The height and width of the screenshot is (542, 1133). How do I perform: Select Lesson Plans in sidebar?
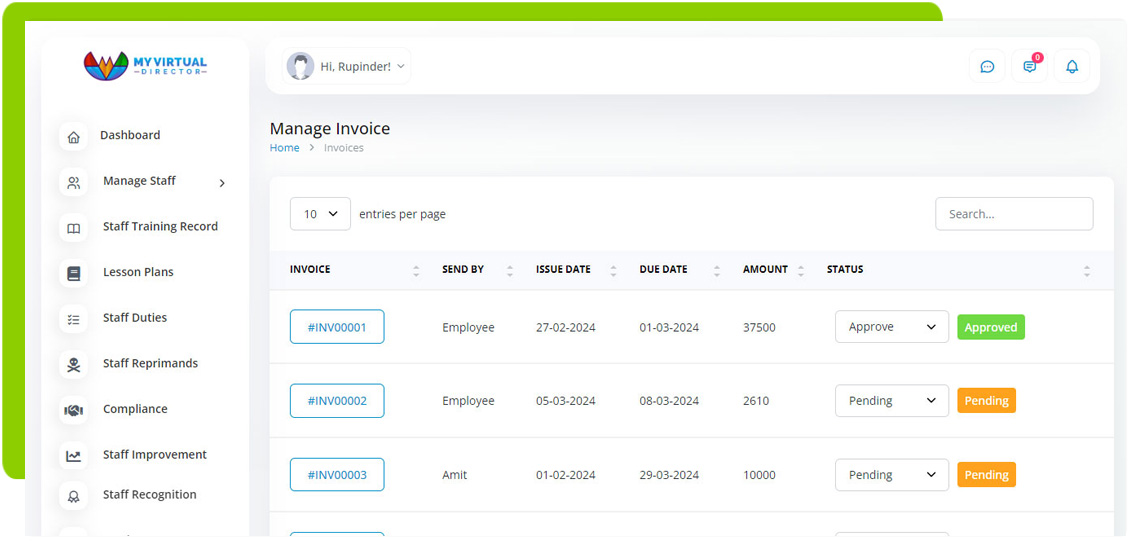[x=138, y=272]
